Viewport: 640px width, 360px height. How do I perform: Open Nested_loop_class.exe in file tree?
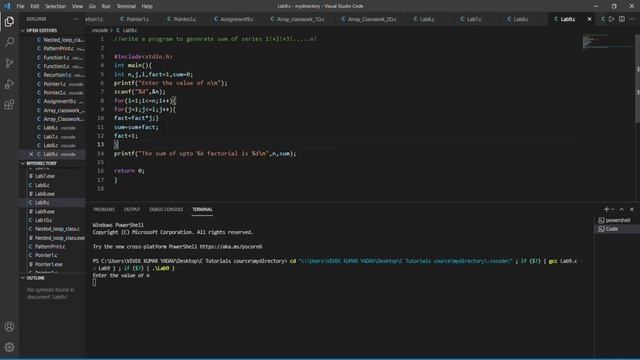53,238
